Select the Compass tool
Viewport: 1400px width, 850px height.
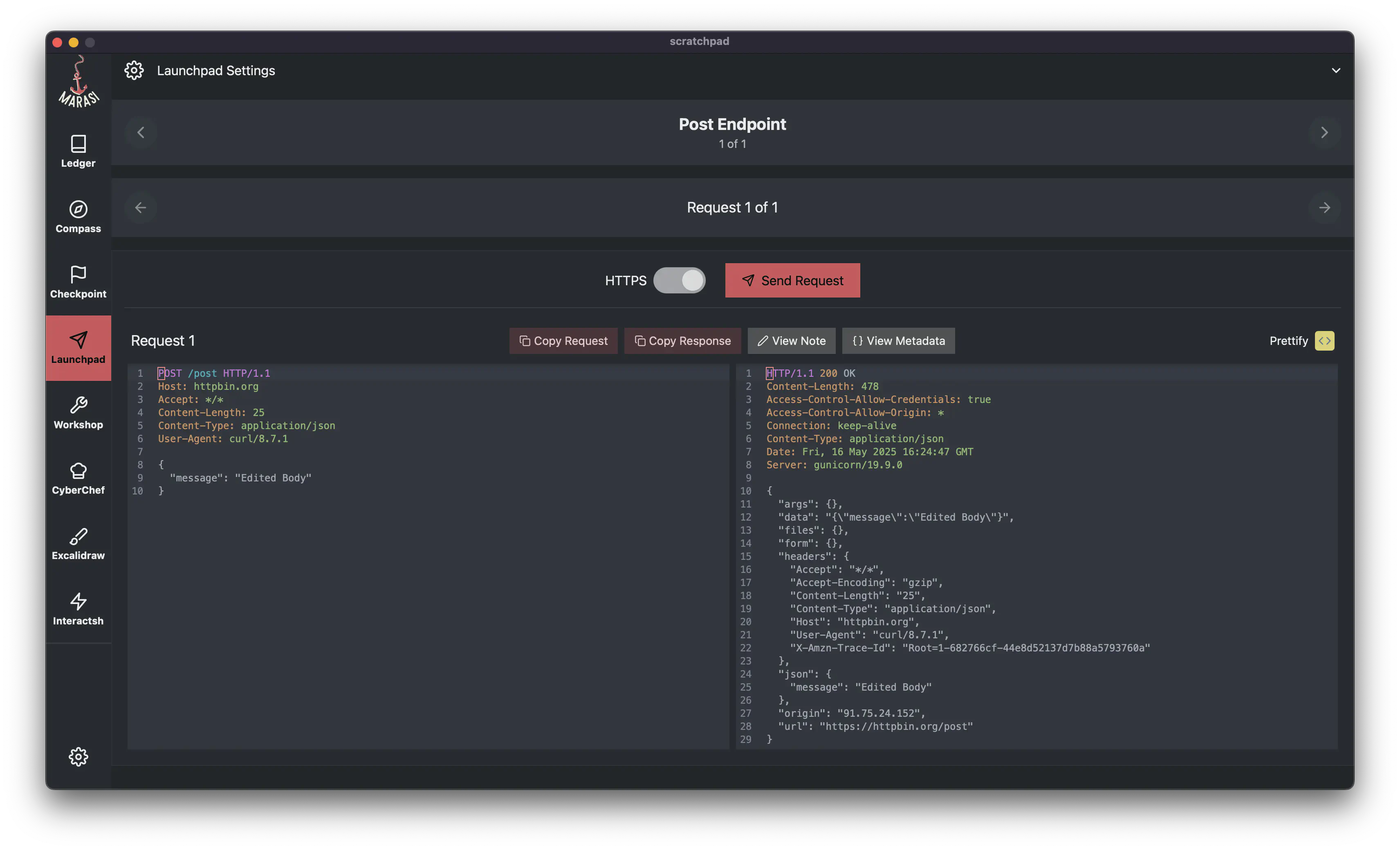78,216
